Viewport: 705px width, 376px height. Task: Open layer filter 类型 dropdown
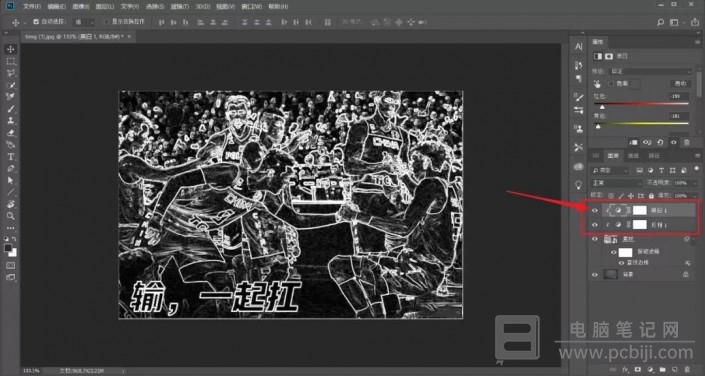pos(610,171)
